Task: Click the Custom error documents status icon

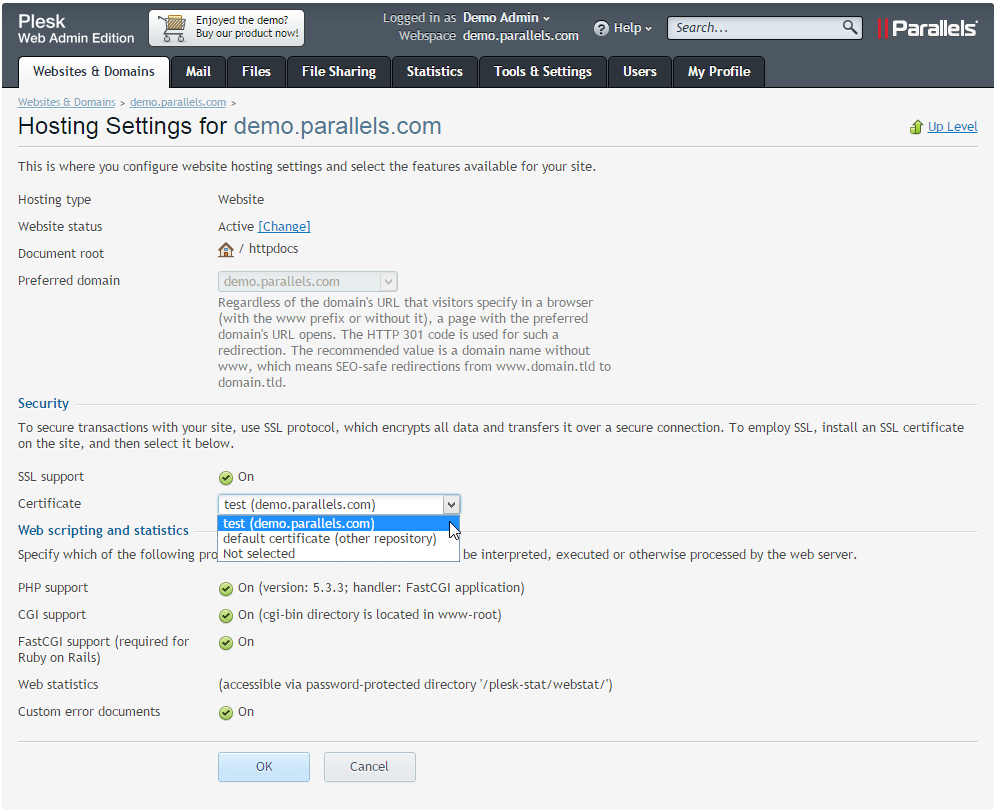Action: pyautogui.click(x=226, y=713)
